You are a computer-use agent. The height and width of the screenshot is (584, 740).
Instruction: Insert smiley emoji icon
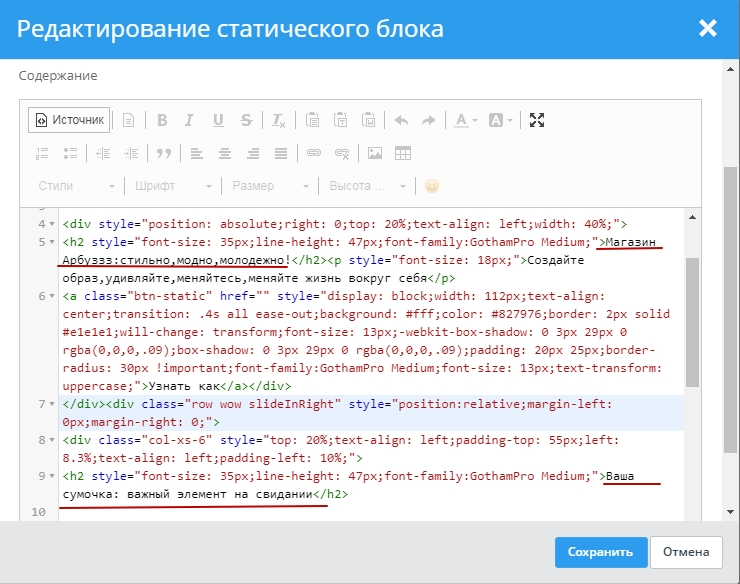click(432, 186)
